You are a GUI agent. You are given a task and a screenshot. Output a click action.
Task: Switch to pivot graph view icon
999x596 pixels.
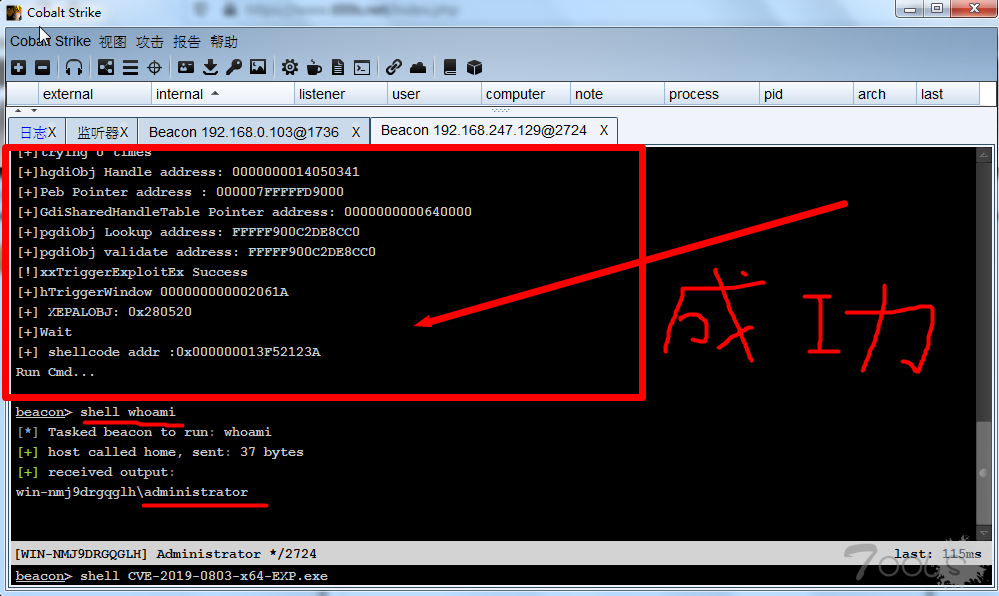(x=106, y=68)
